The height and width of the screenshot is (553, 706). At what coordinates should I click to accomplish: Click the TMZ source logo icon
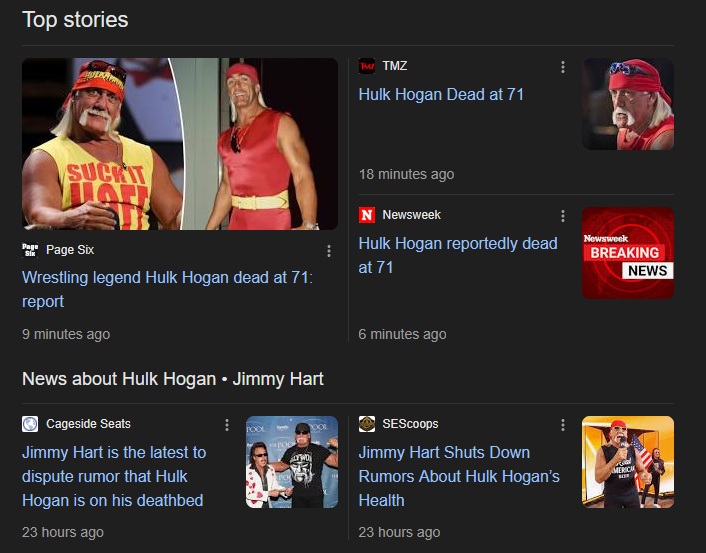(x=367, y=66)
